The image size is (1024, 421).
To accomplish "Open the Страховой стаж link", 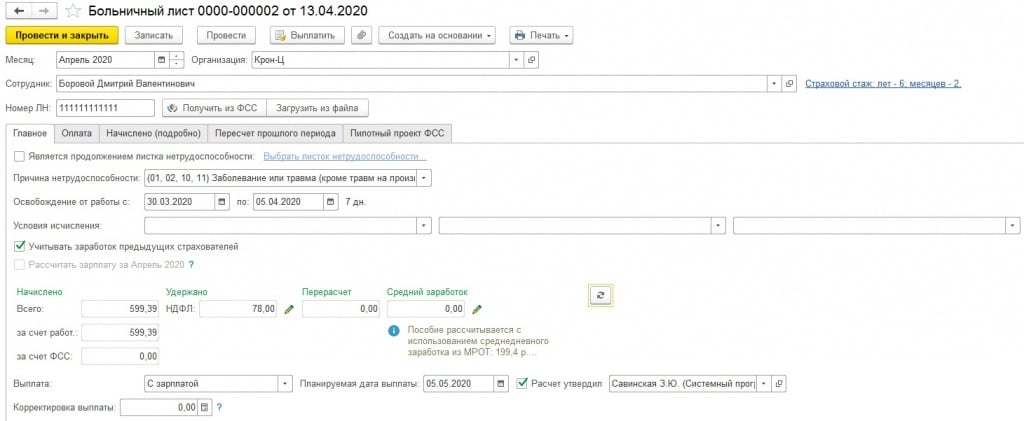I will pos(883,84).
